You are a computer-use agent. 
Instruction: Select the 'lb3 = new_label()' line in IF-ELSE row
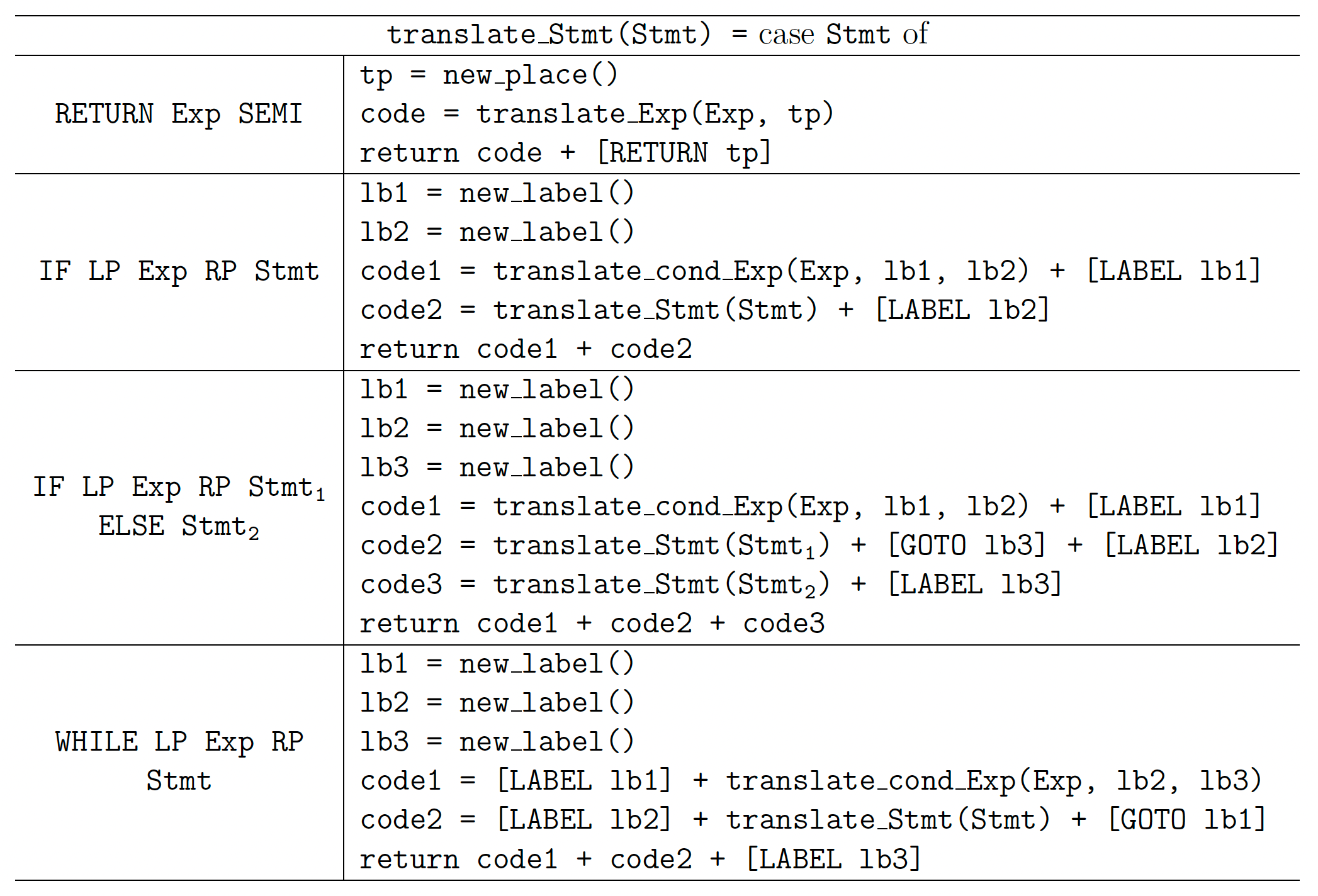(497, 468)
